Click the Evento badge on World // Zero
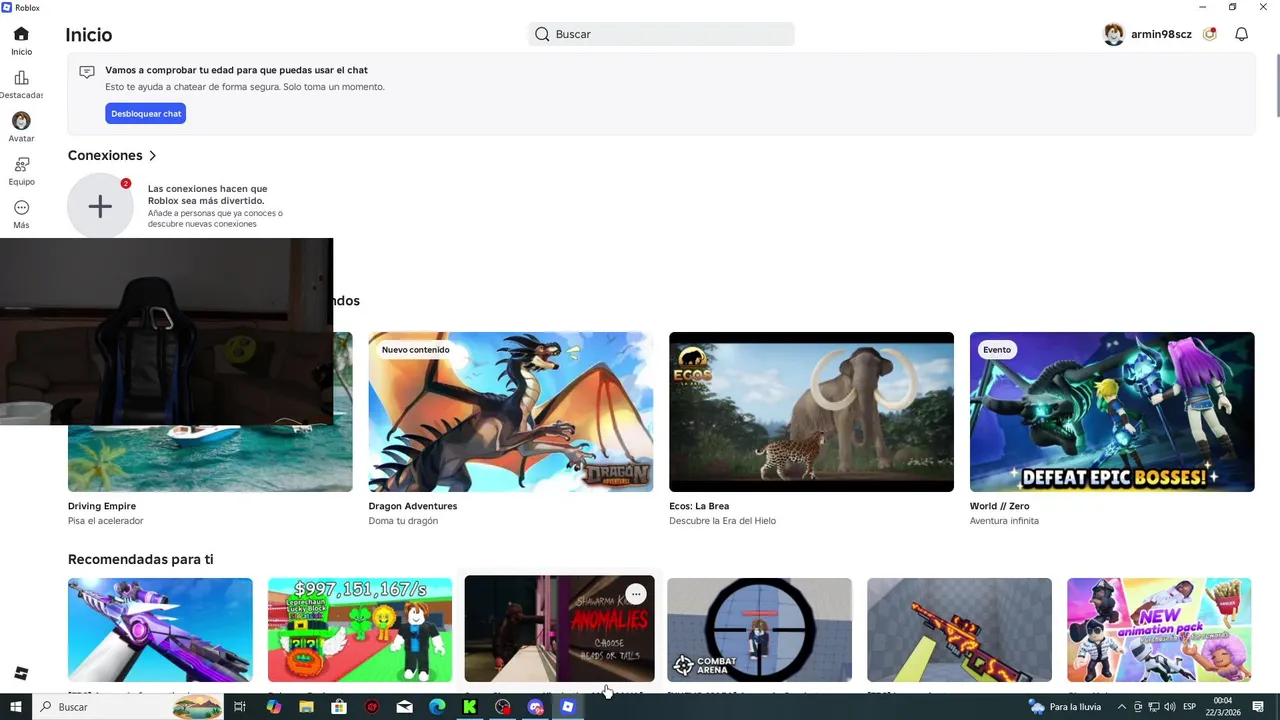Image resolution: width=1280 pixels, height=720 pixels. (997, 350)
